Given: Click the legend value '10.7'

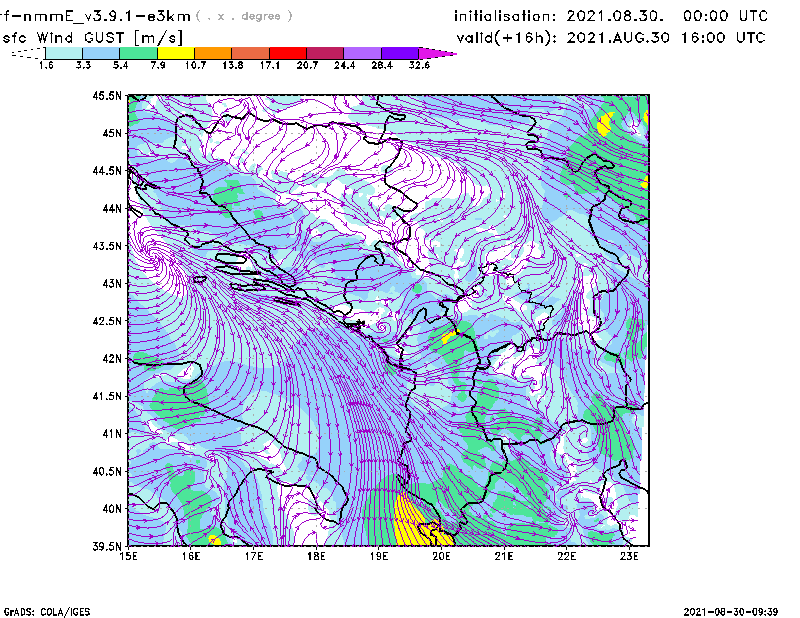Looking at the screenshot, I should (x=195, y=65).
